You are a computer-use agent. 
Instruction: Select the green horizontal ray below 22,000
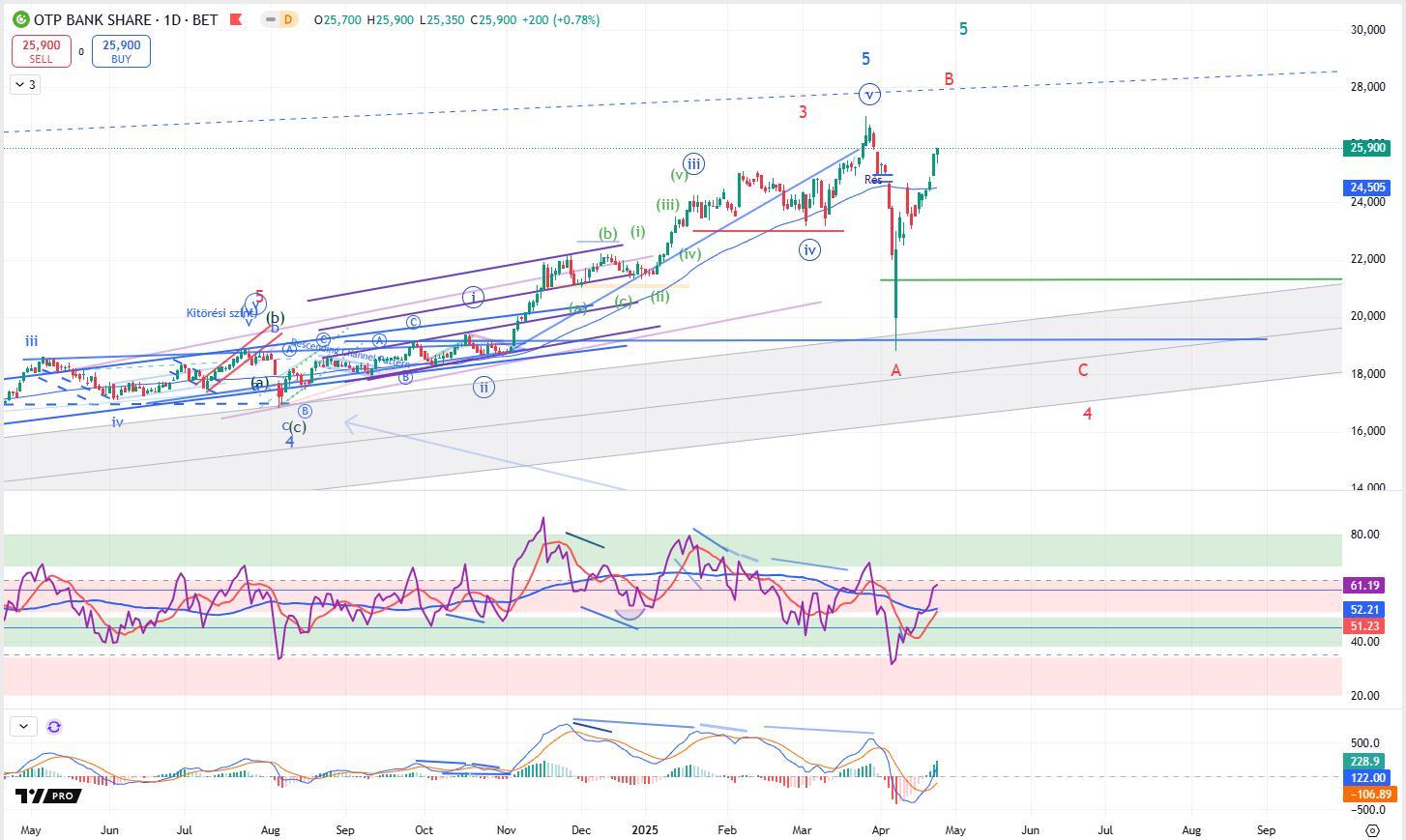coord(1112,279)
